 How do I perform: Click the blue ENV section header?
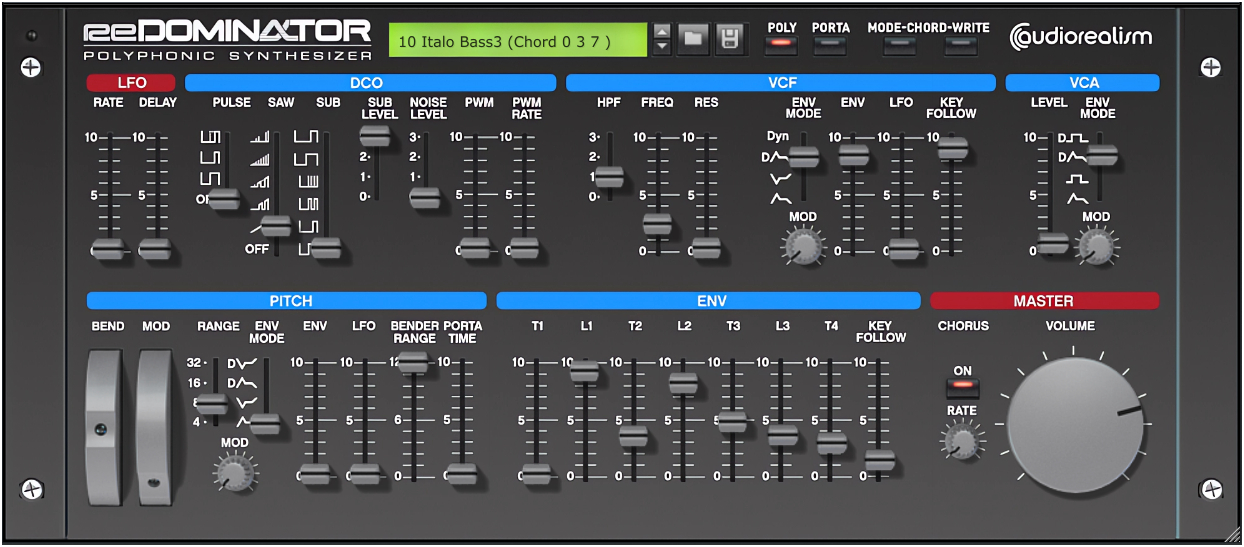708,301
